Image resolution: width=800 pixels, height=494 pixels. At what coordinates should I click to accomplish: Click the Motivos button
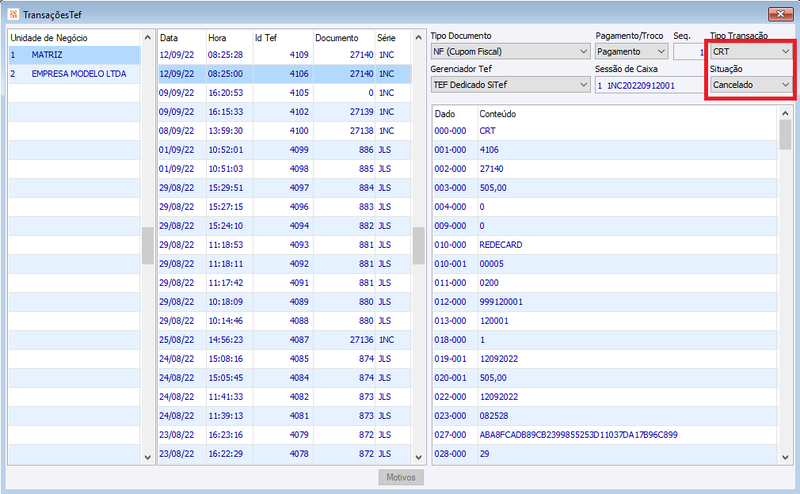pos(401,477)
